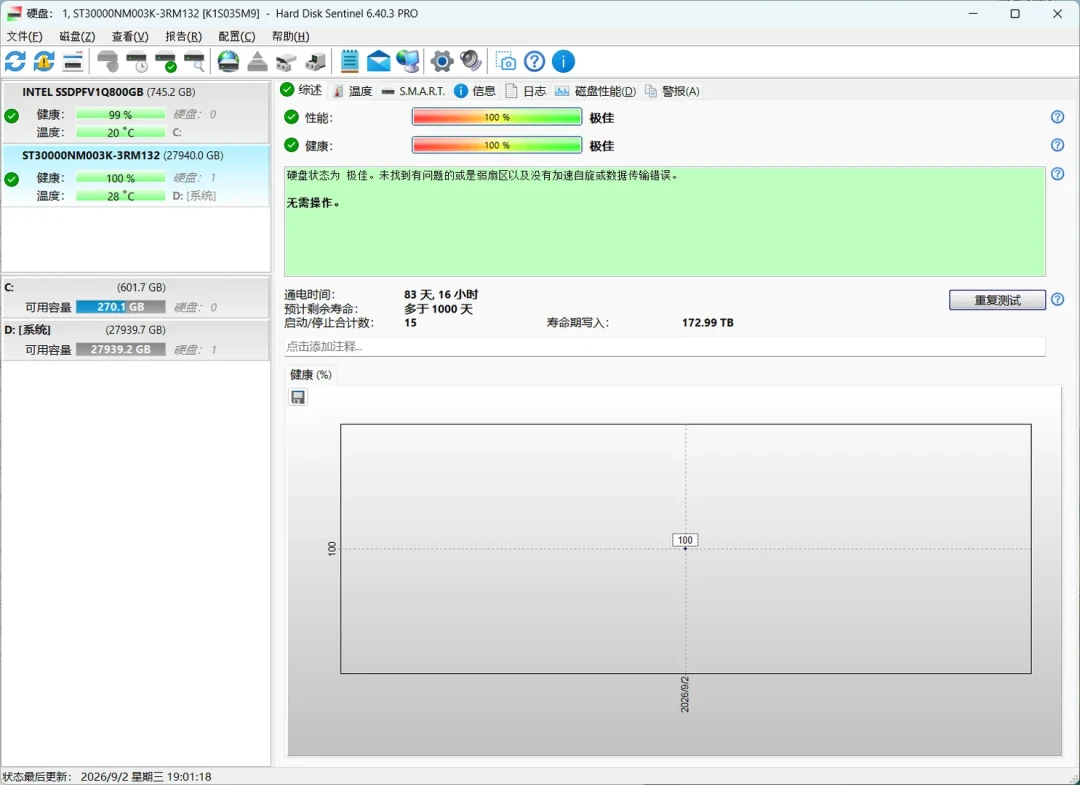Click the 点击添加注释 comment field
Image resolution: width=1080 pixels, height=785 pixels.
(x=665, y=346)
